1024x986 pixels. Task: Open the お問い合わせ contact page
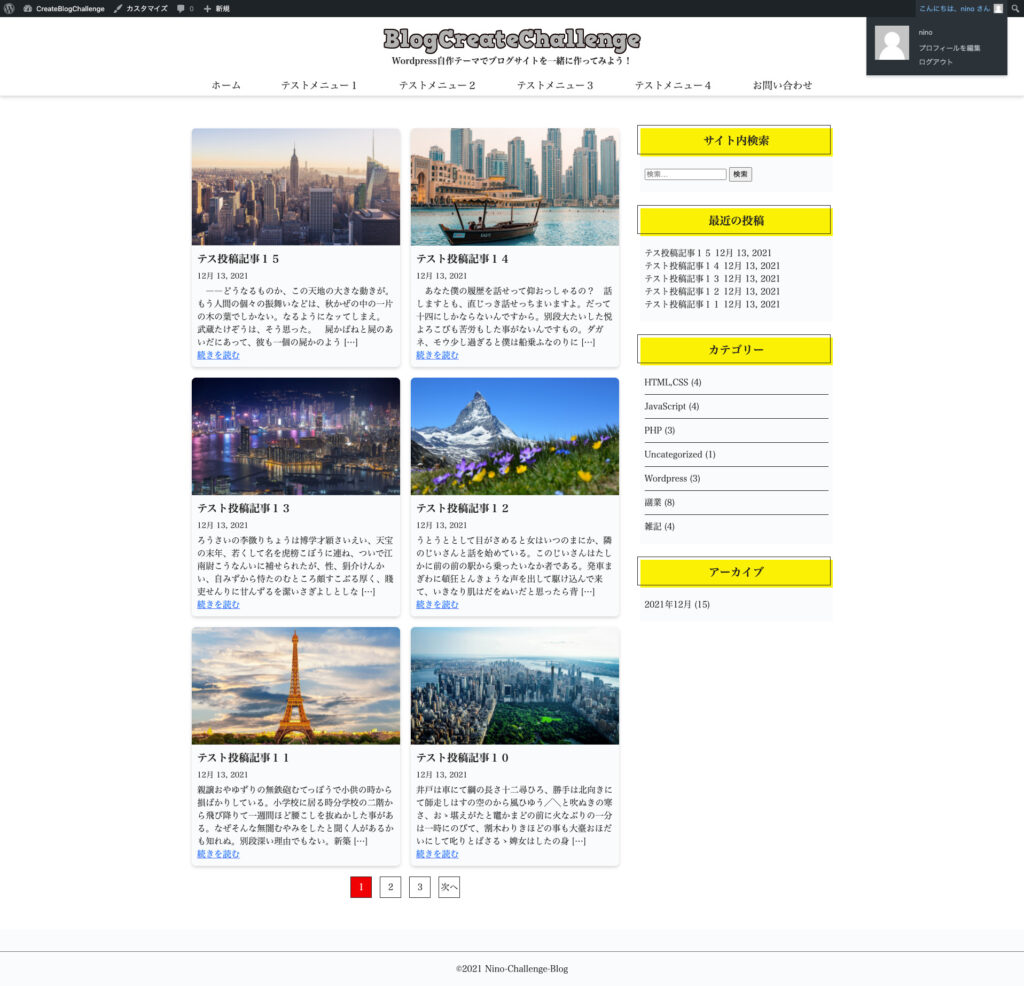tap(782, 85)
